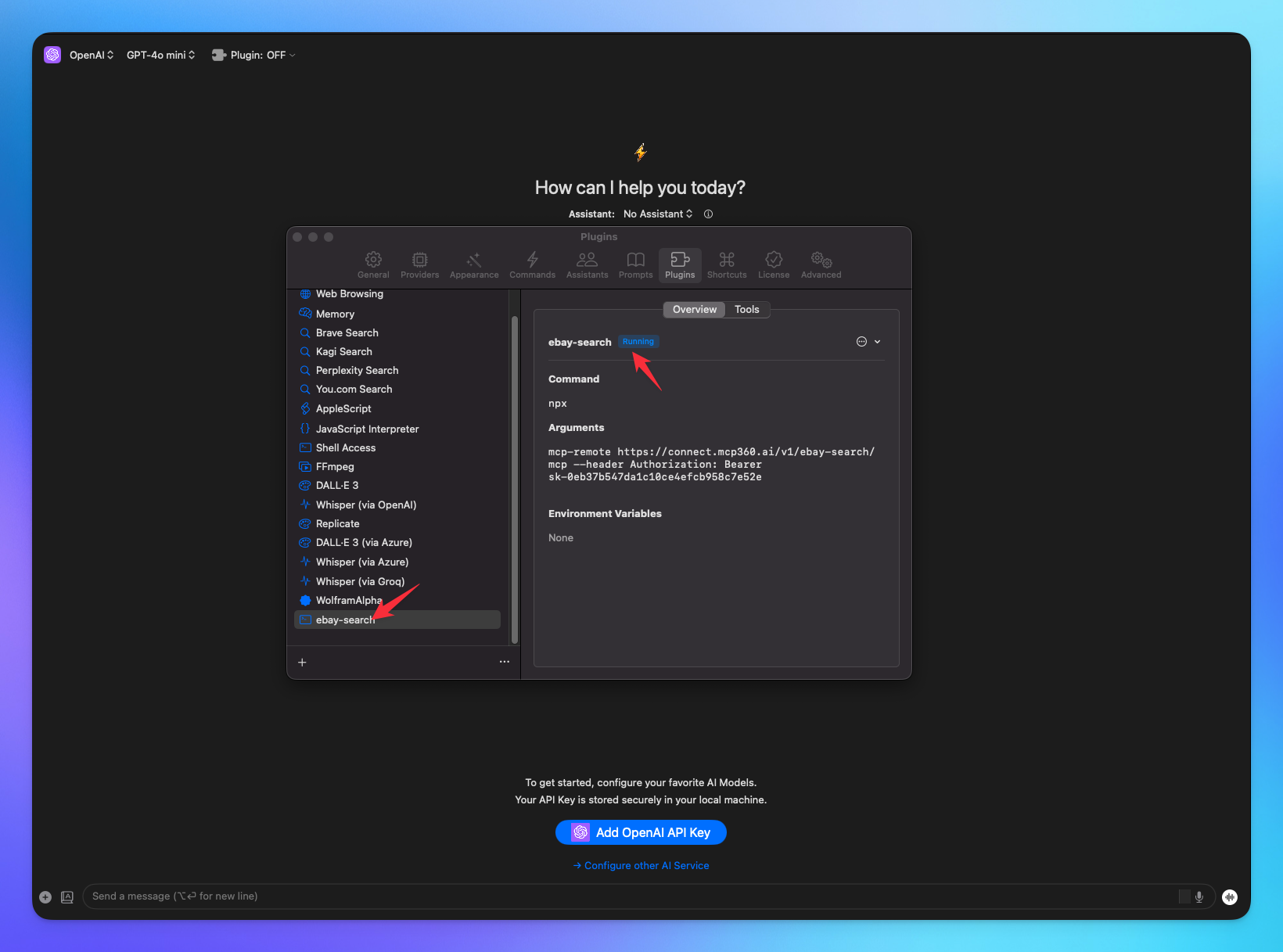Click the microphone icon in the message bar
1283x952 pixels.
pyautogui.click(x=1199, y=896)
